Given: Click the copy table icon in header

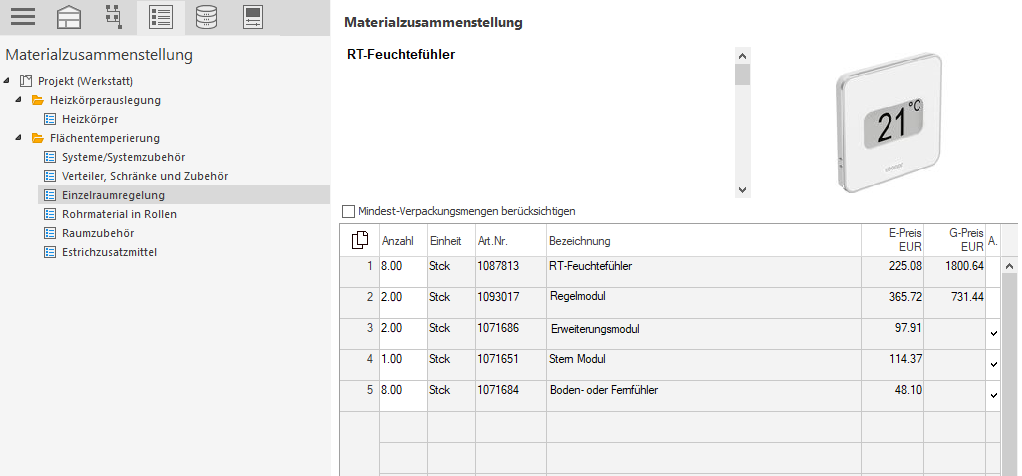Looking at the screenshot, I should tap(360, 240).
